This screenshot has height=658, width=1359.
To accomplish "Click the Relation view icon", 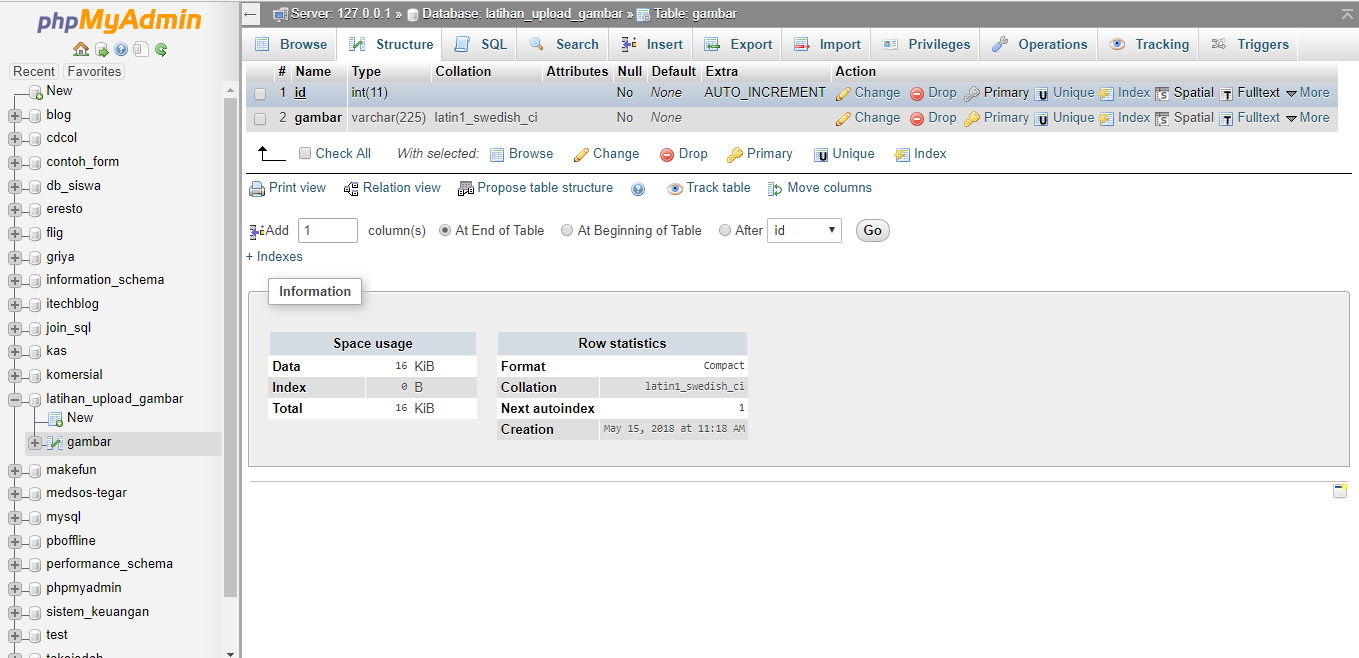I will tap(351, 188).
